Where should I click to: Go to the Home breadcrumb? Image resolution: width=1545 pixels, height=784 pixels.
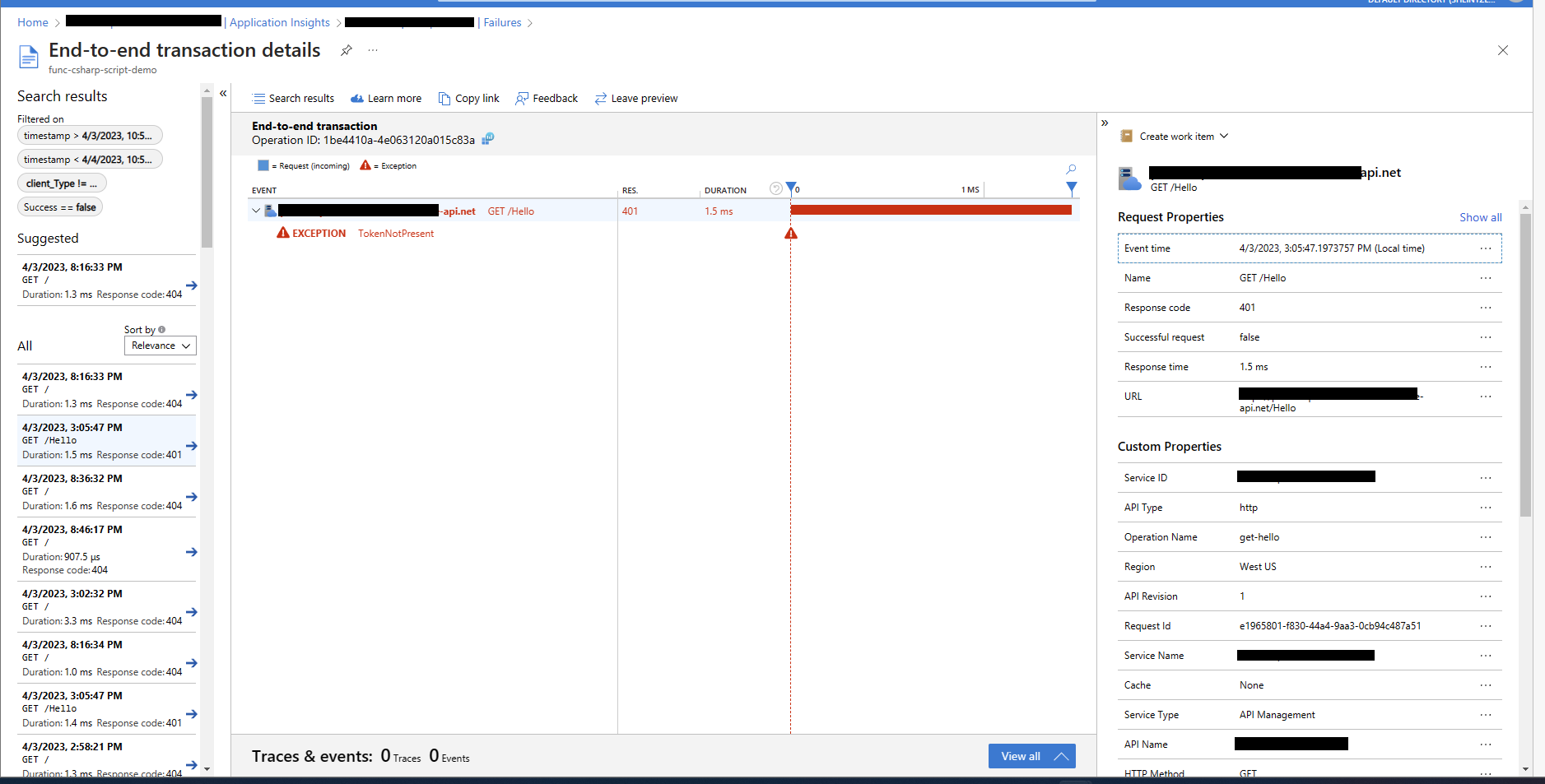point(33,22)
